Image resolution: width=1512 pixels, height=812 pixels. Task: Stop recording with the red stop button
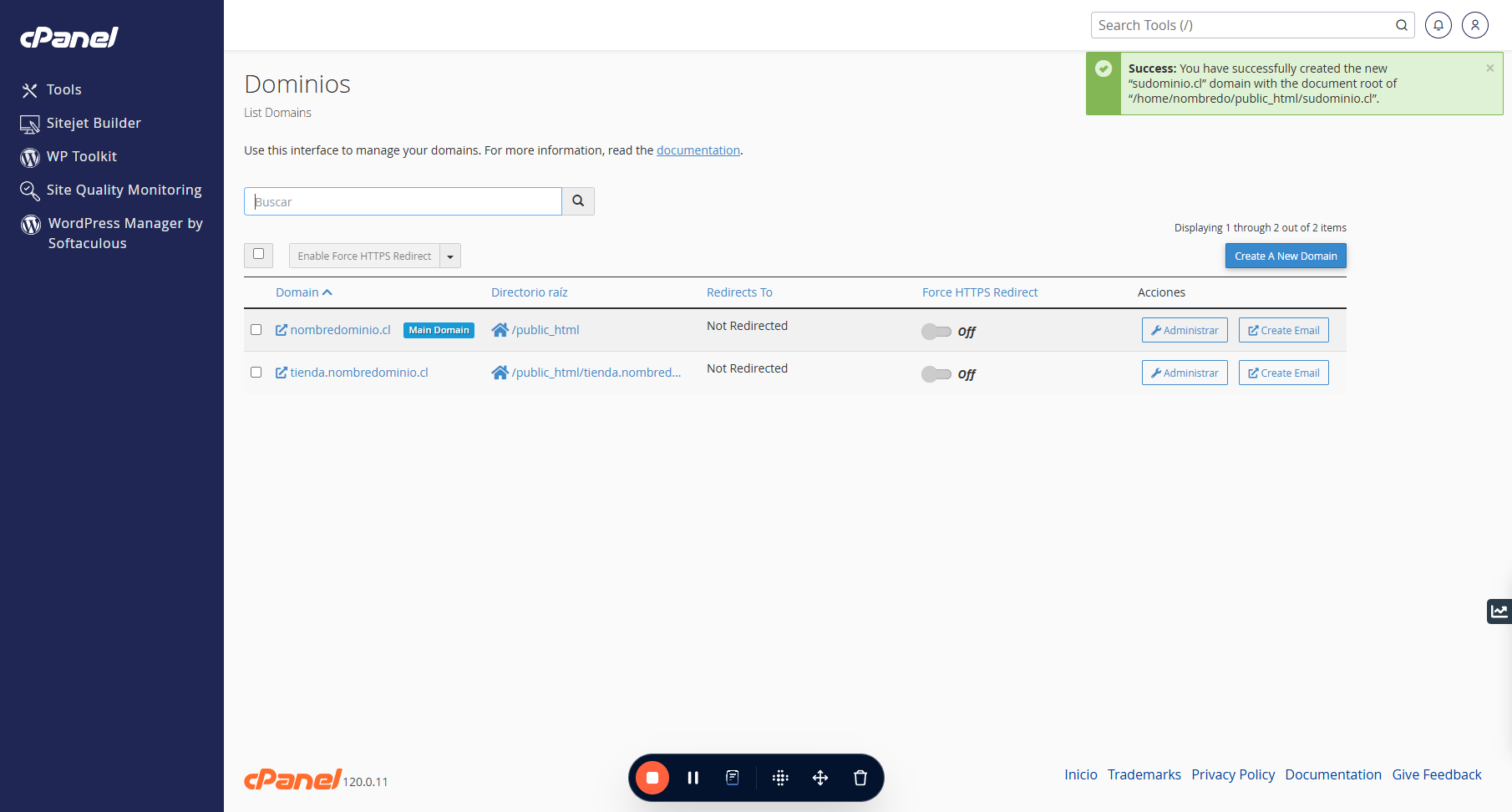click(652, 778)
